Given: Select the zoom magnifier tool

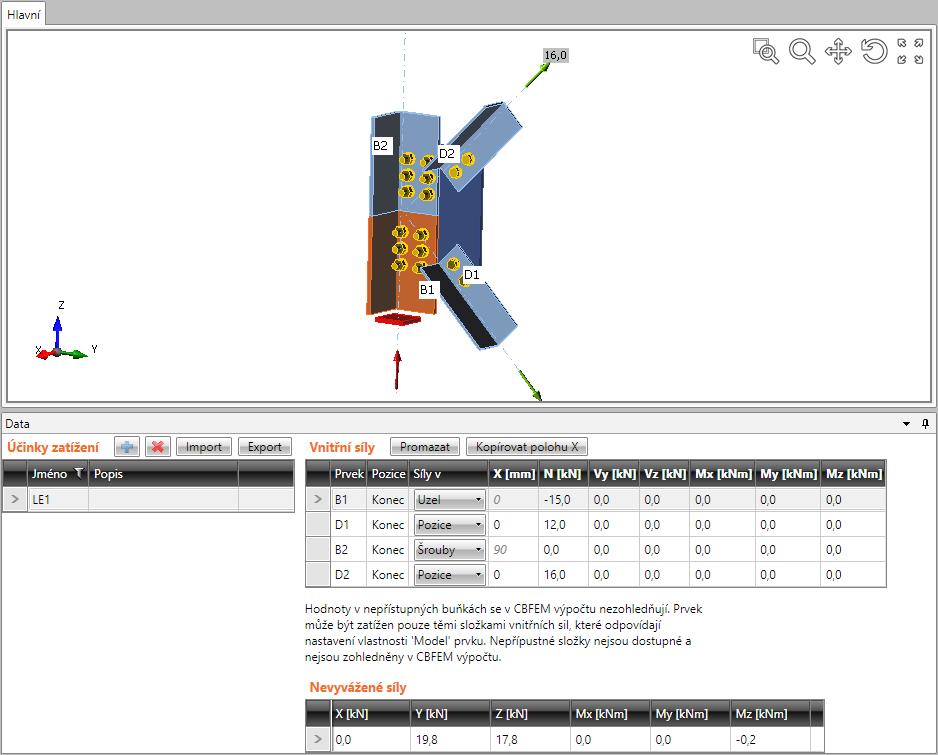Looking at the screenshot, I should pos(802,51).
